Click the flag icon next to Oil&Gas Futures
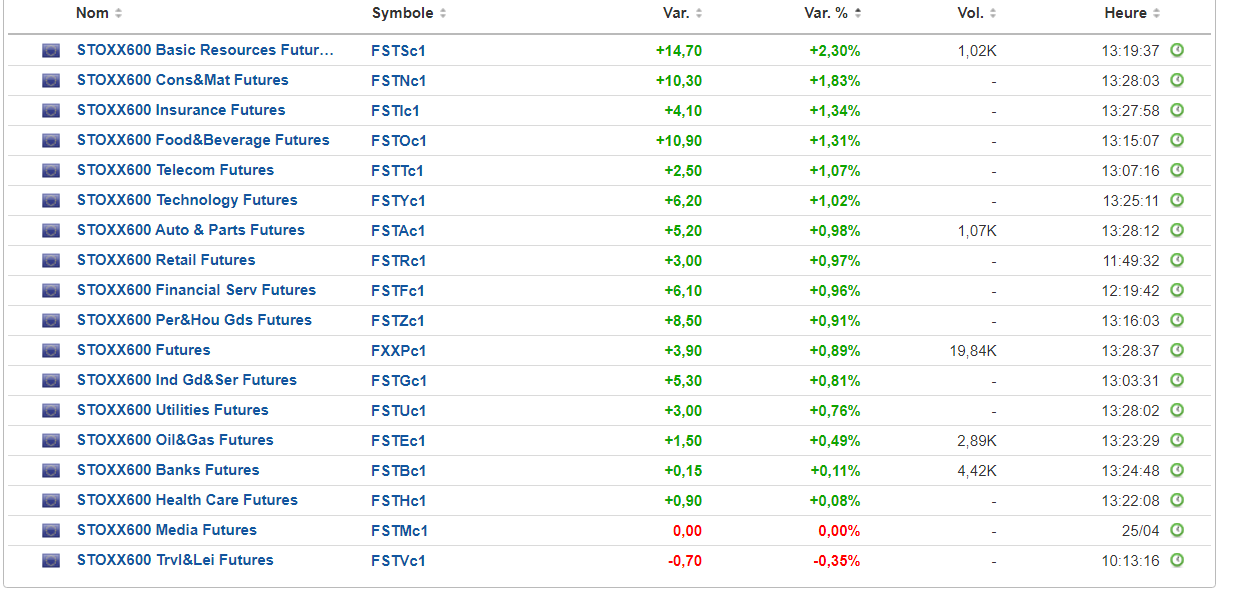Screen dimensions: 1241x593 (x=51, y=440)
